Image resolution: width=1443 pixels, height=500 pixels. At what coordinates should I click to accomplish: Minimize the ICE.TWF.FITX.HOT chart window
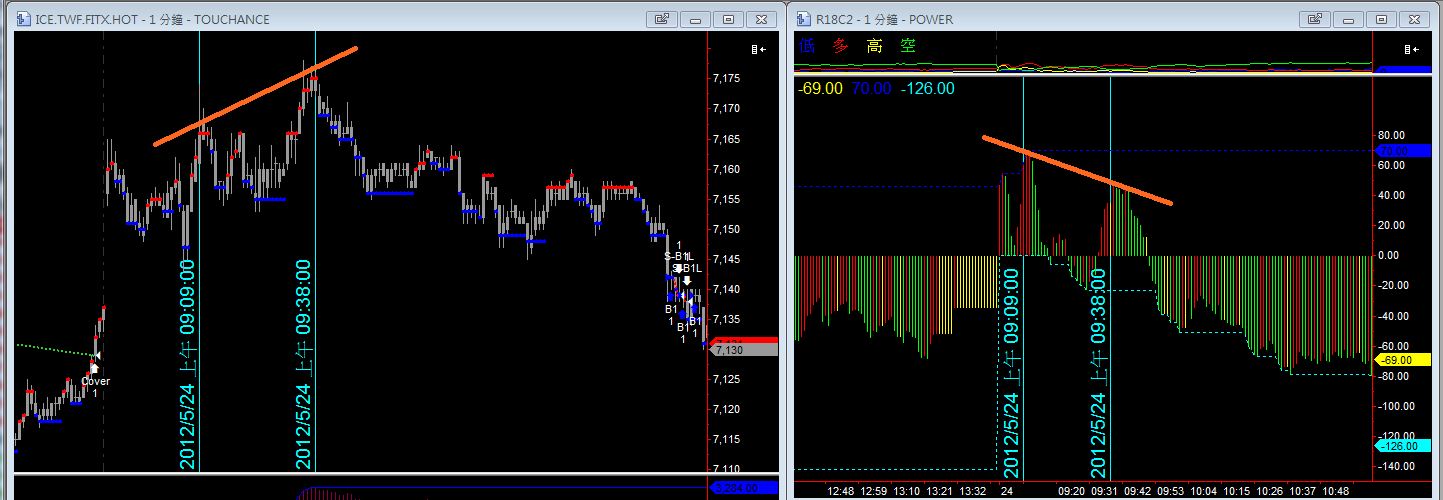[696, 19]
